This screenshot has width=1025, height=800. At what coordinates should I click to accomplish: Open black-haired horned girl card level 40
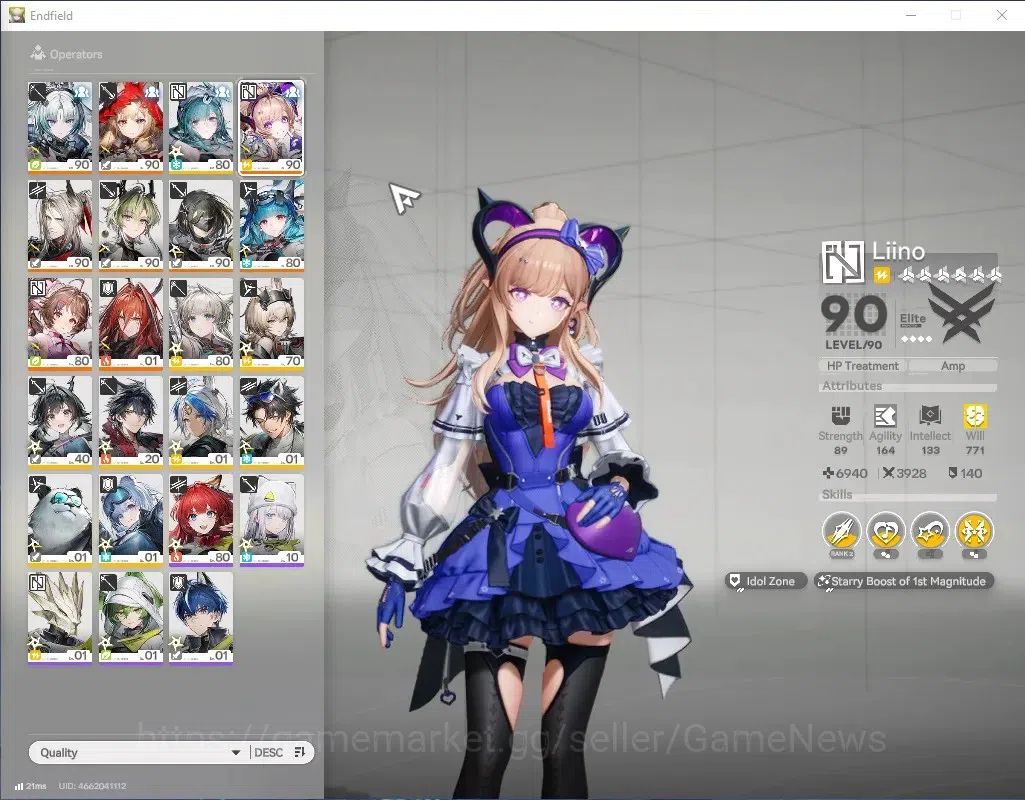[x=60, y=422]
